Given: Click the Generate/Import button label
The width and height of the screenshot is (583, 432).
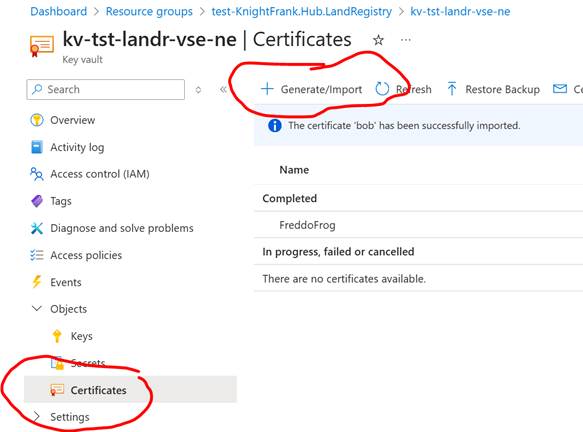Looking at the screenshot, I should (321, 90).
